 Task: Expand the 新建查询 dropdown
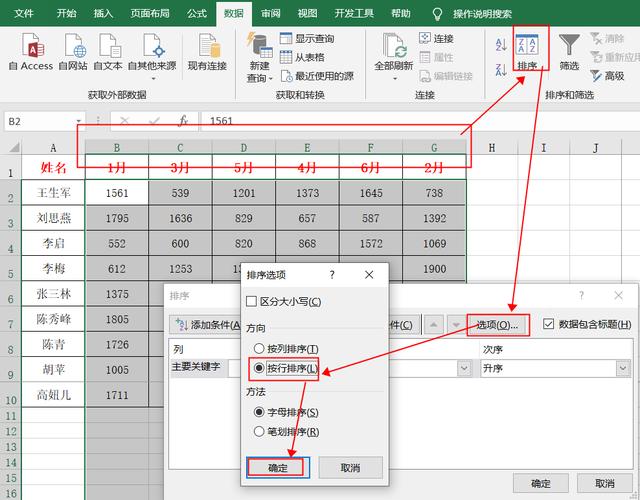pos(260,78)
